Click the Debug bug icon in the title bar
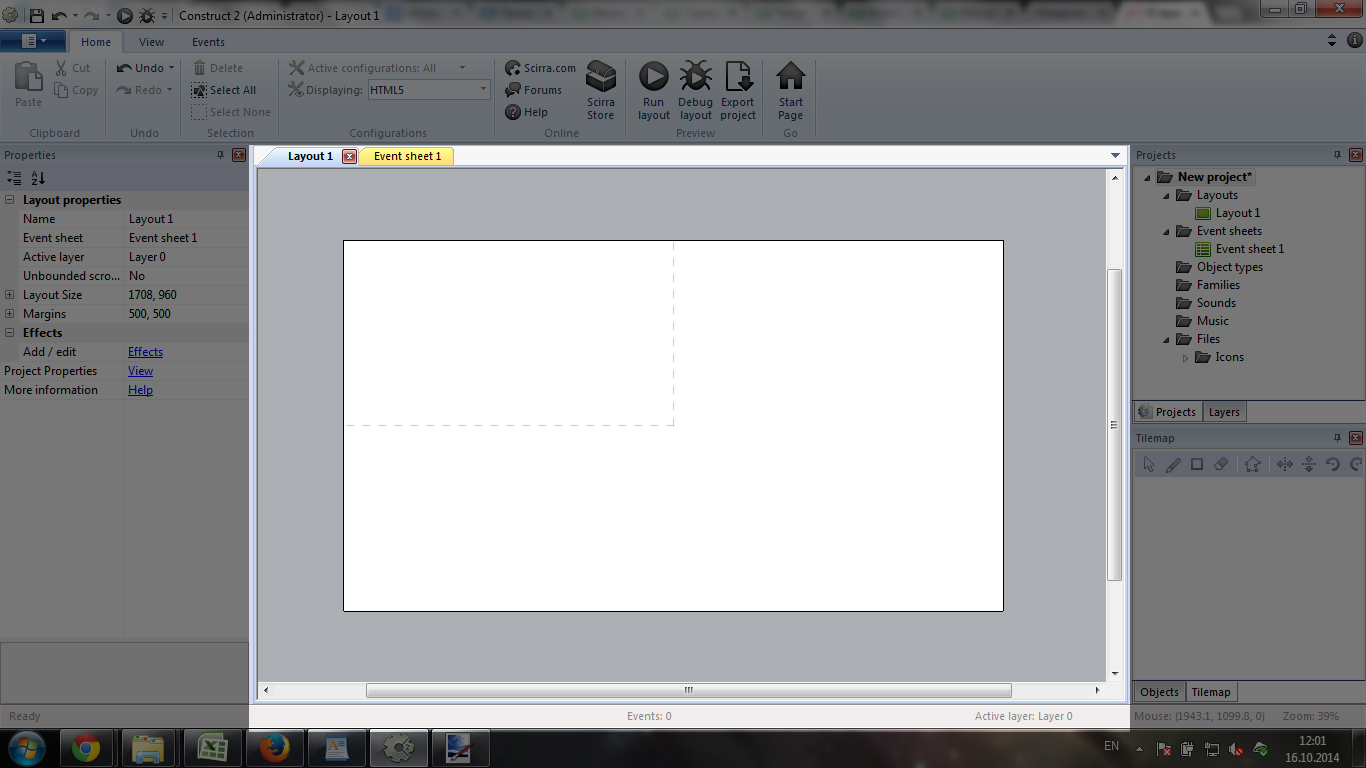Image resolution: width=1366 pixels, height=768 pixels. [147, 16]
